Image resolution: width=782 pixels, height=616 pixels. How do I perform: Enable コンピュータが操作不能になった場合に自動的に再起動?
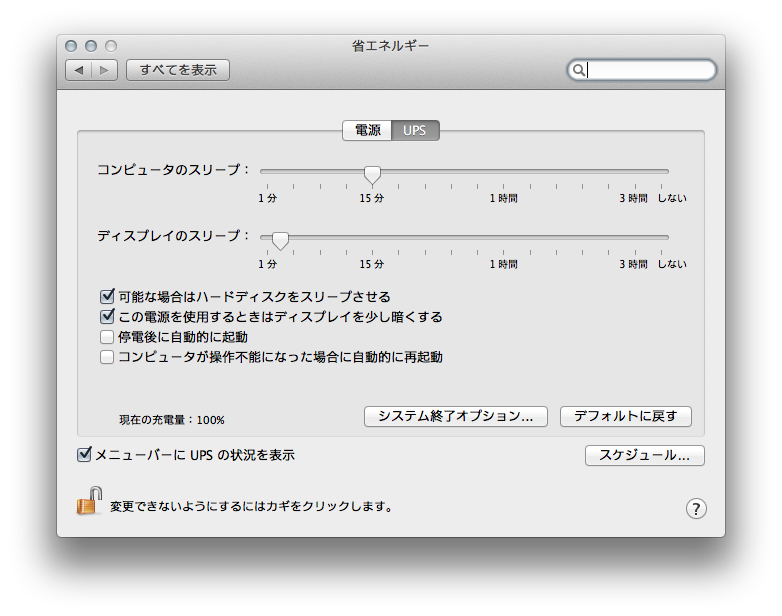click(x=107, y=357)
